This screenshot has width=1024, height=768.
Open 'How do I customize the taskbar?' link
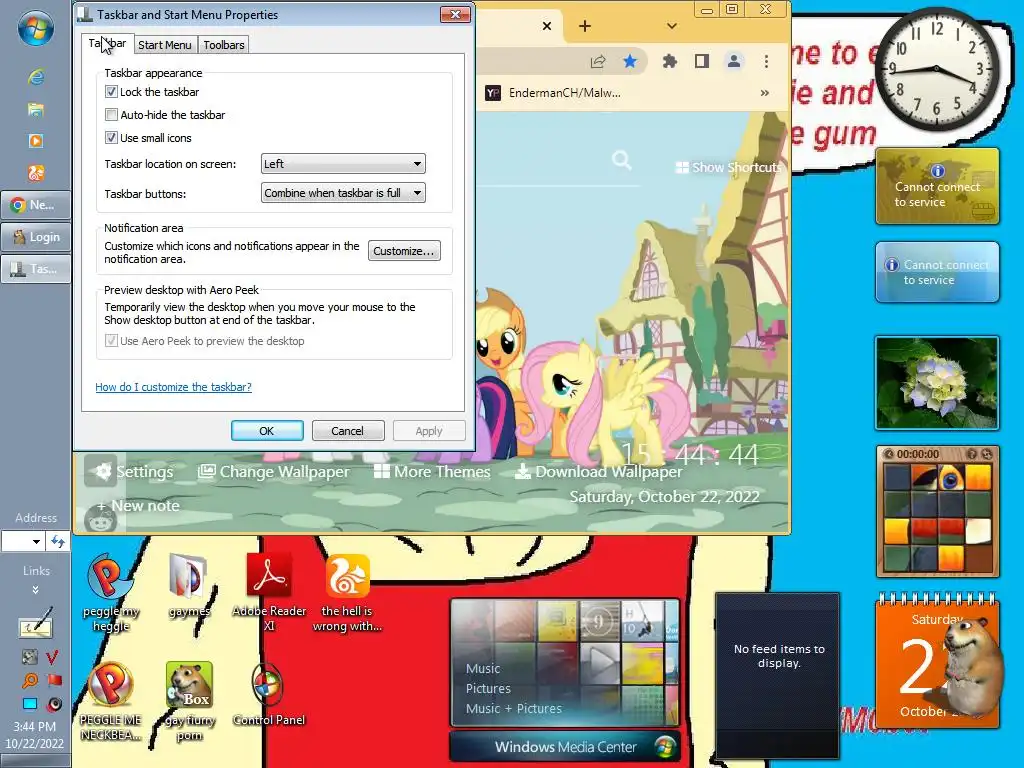coord(173,387)
